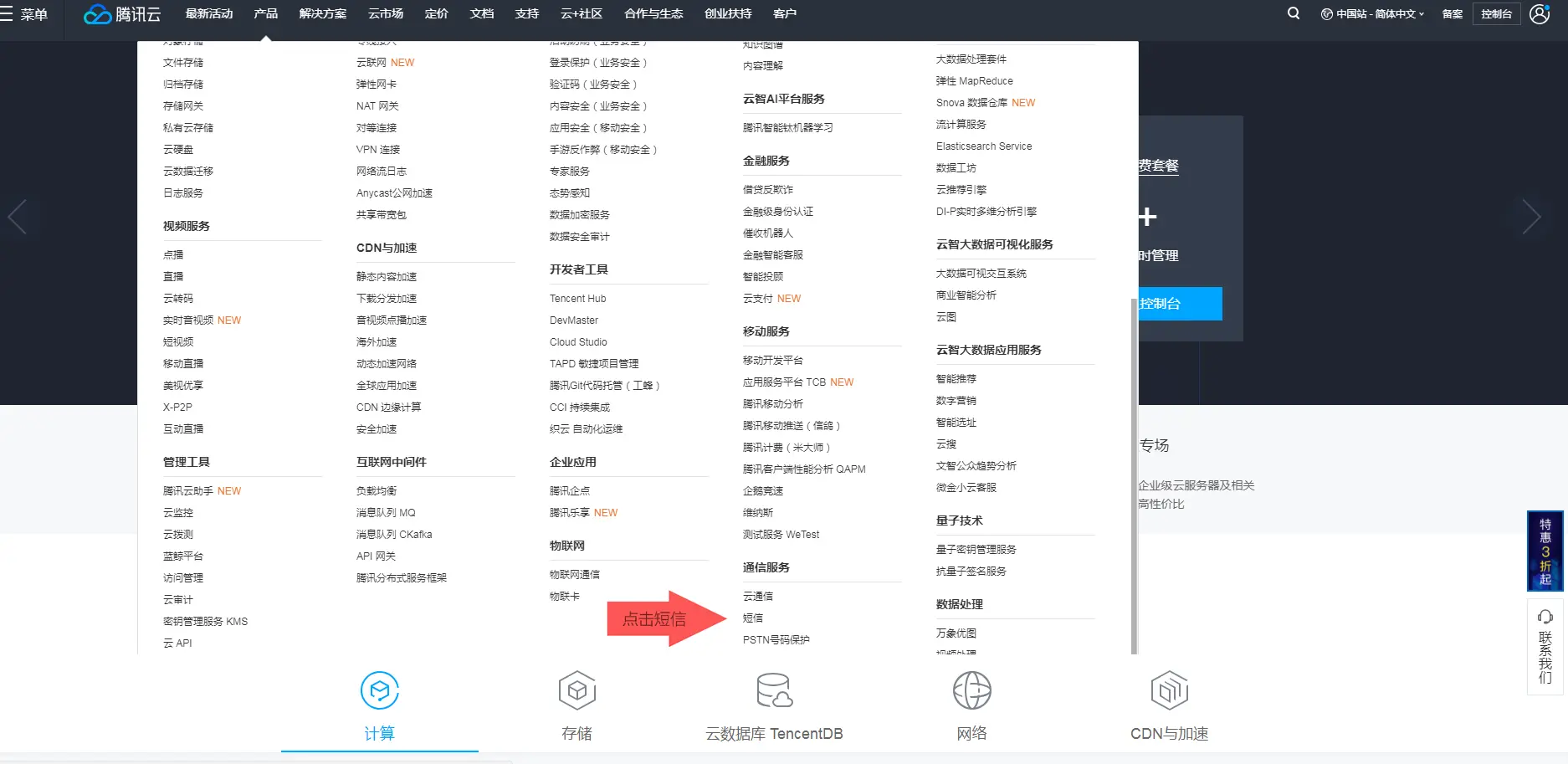Open Elasticsearch Service link

click(x=984, y=146)
